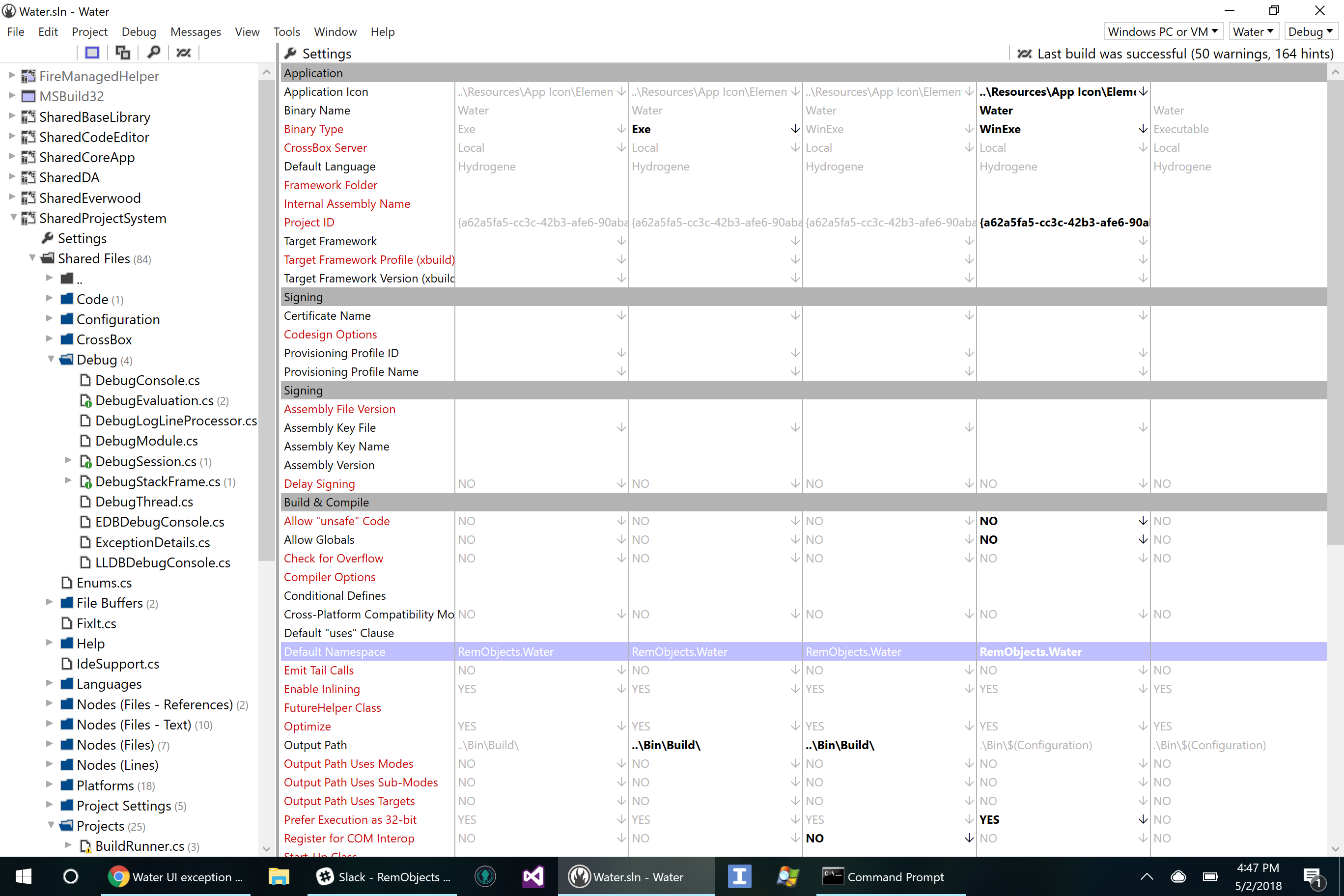Open dropdown arrow for bold NO COM Interop

click(969, 839)
